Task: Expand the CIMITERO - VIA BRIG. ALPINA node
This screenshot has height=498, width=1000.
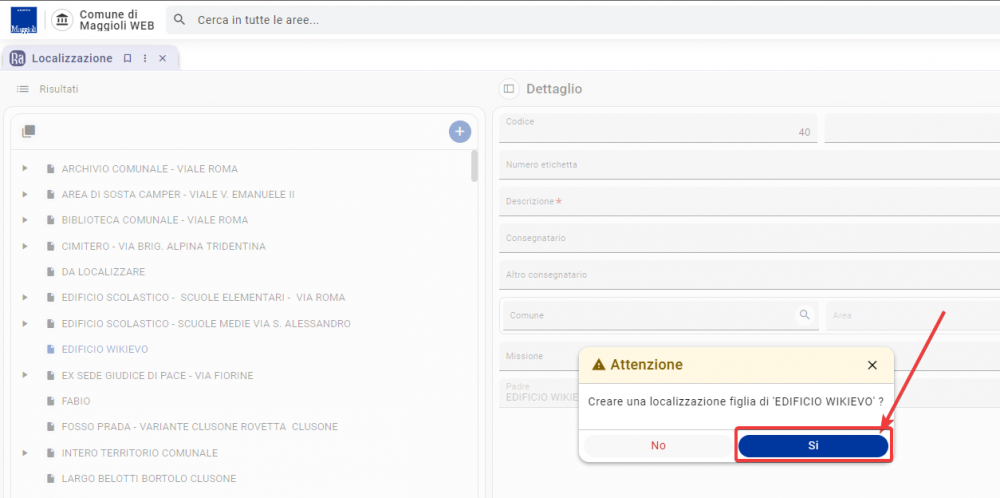Action: (25, 245)
